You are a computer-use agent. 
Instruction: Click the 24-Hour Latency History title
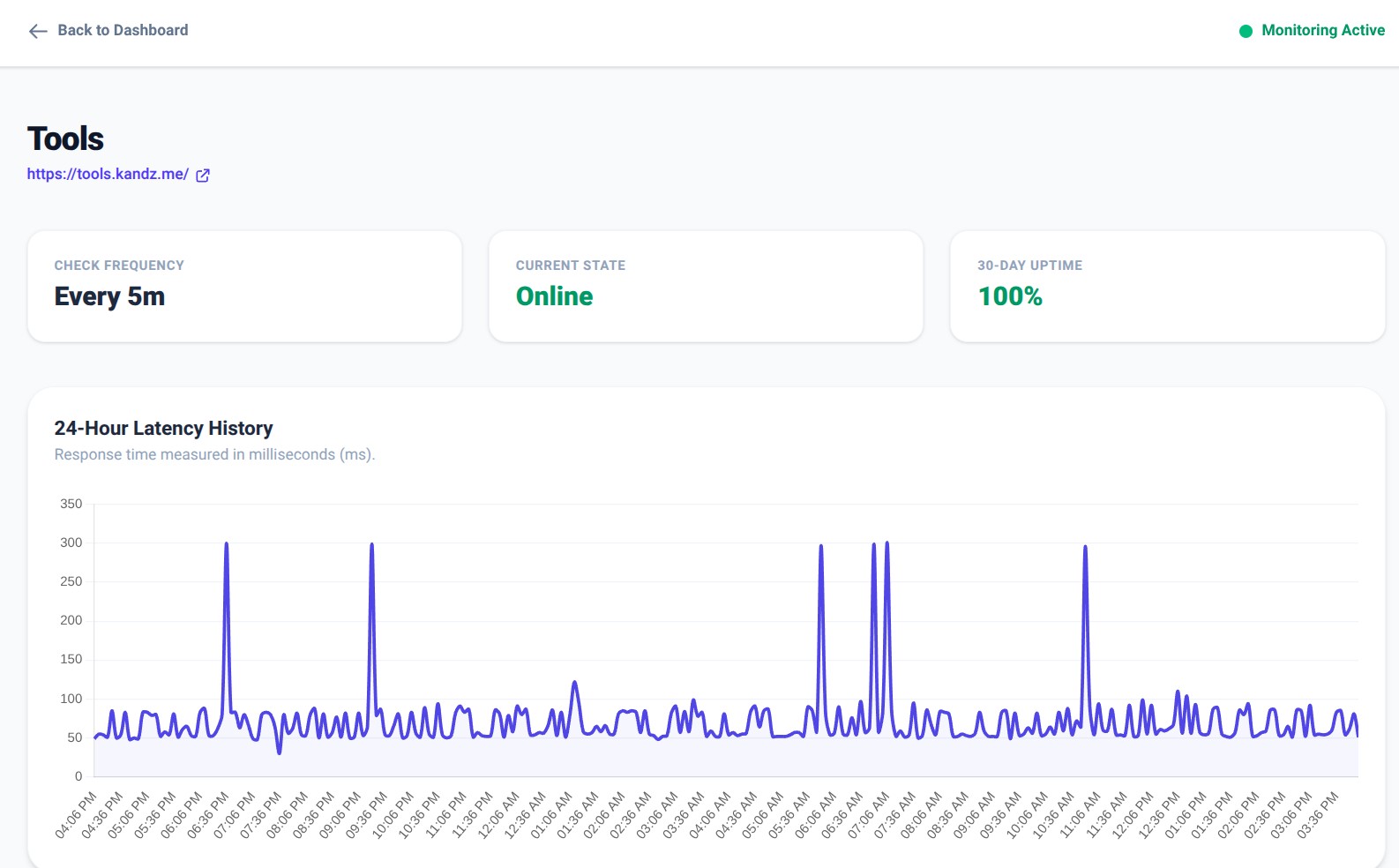coord(163,428)
